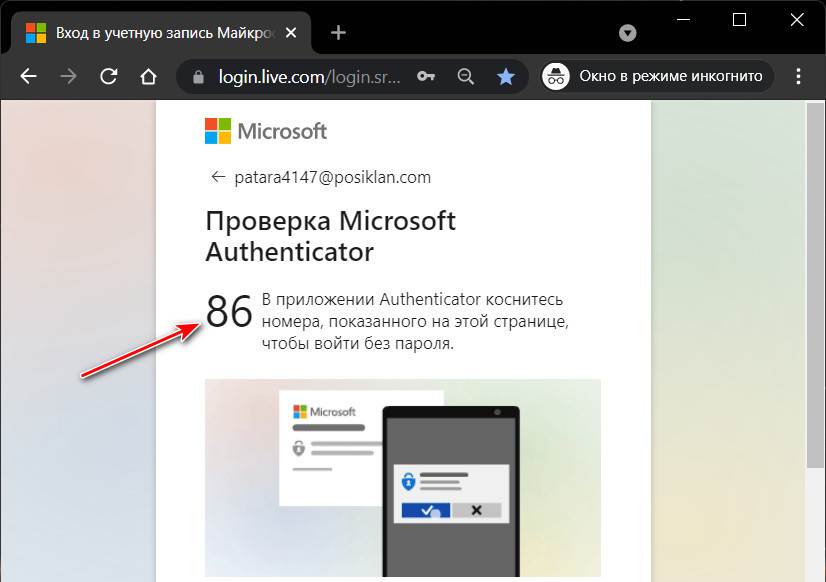Click the browser Back arrow button

pyautogui.click(x=29, y=76)
